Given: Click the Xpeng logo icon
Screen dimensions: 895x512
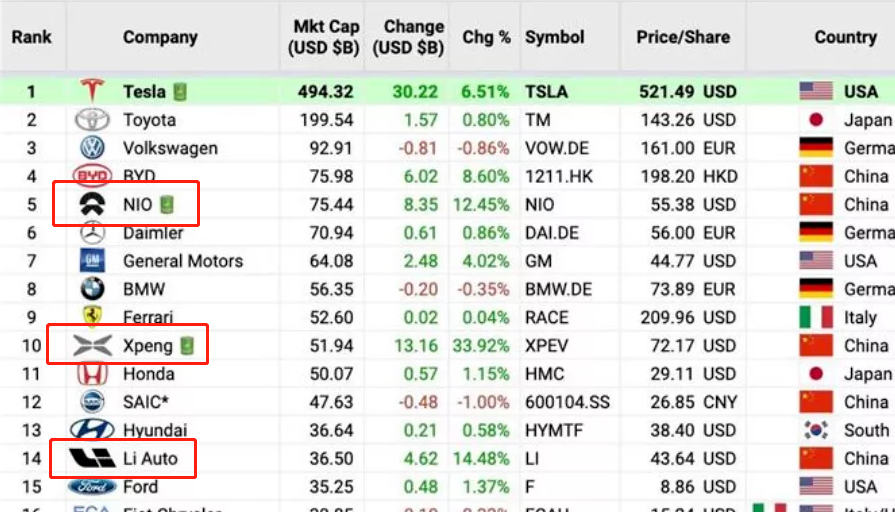Looking at the screenshot, I should point(92,346).
